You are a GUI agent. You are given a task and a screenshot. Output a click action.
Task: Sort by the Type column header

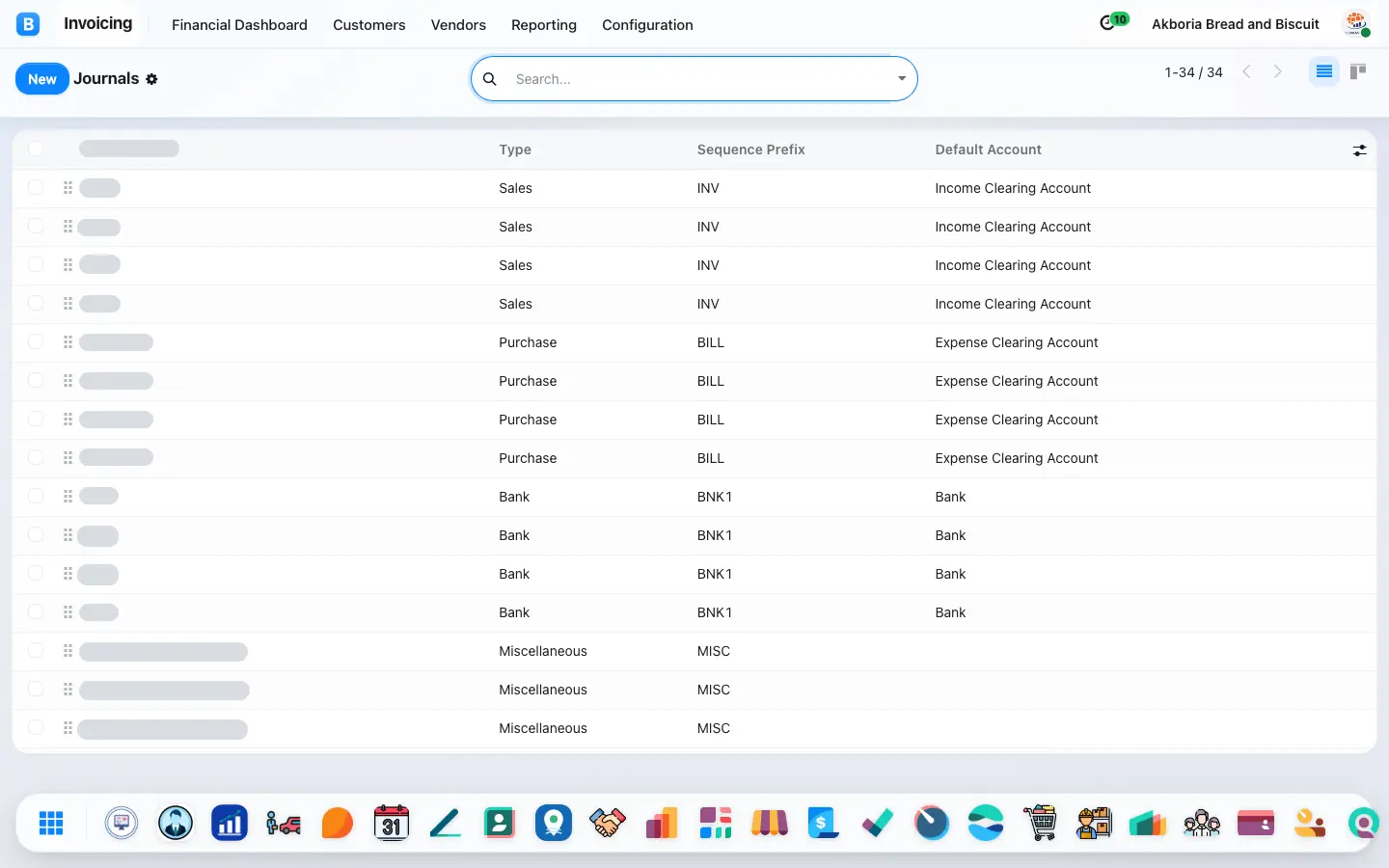[515, 149]
